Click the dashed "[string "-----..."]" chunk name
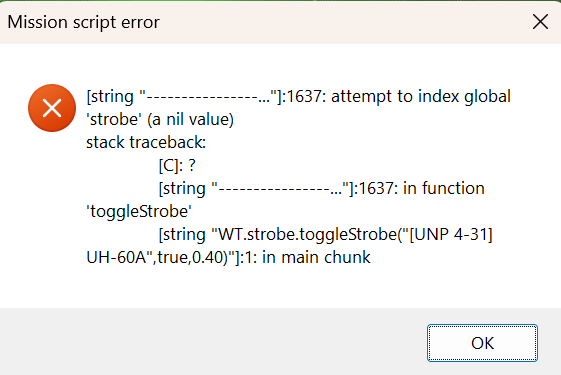Screen dimensions: 561x375 [x=185, y=97]
